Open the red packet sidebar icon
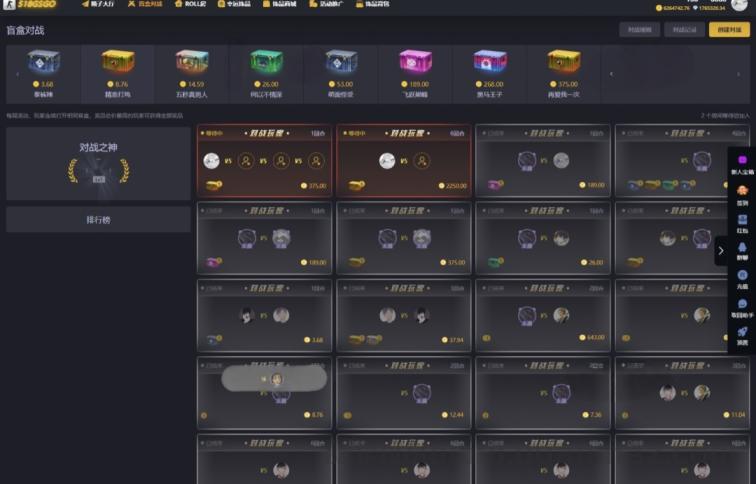Screen dimensions: 756x484 [742, 224]
